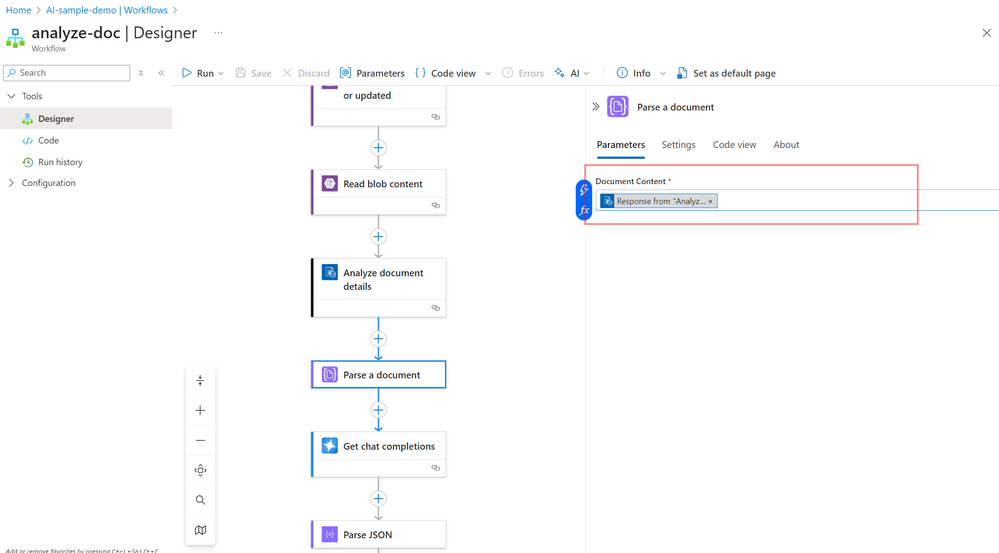
Task: Go to Home breadcrumb link
Action: [18, 10]
